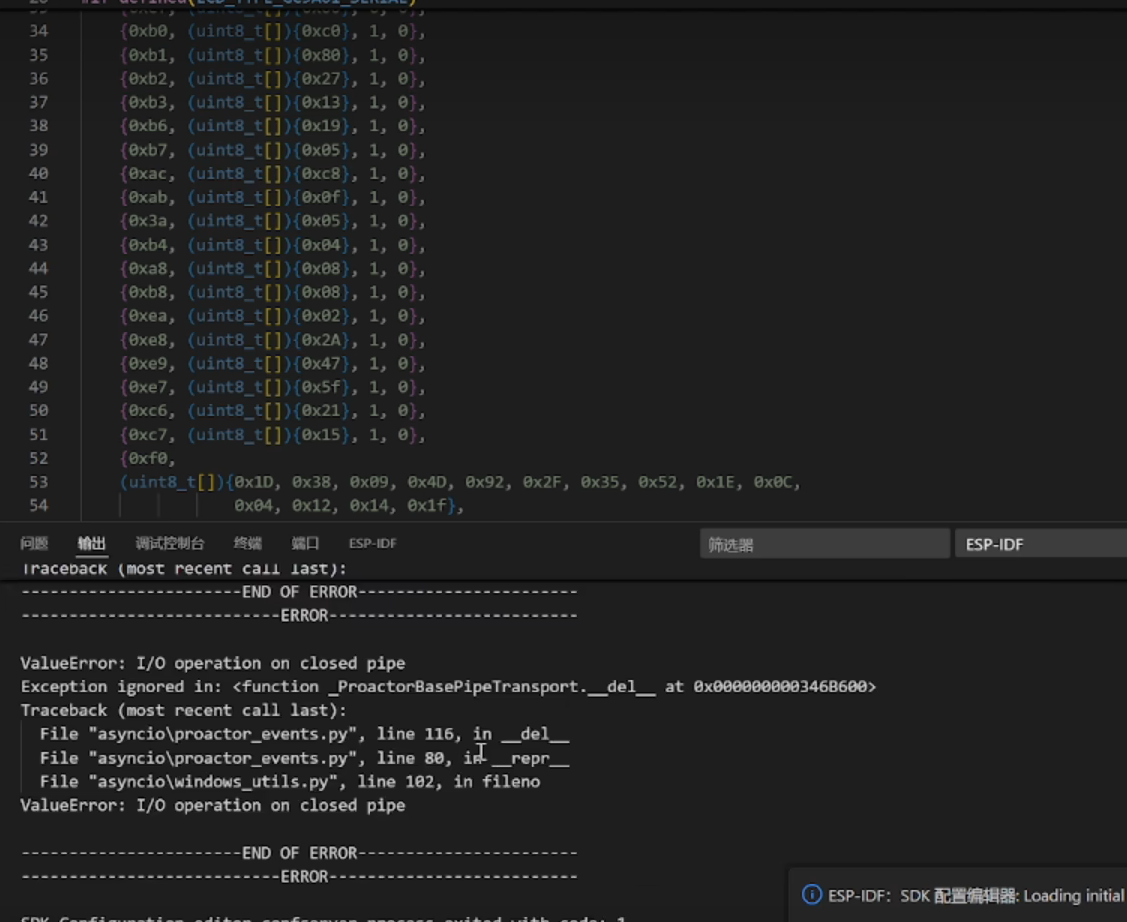
Task: Click line number 34 in the gutter
Action: point(38,31)
